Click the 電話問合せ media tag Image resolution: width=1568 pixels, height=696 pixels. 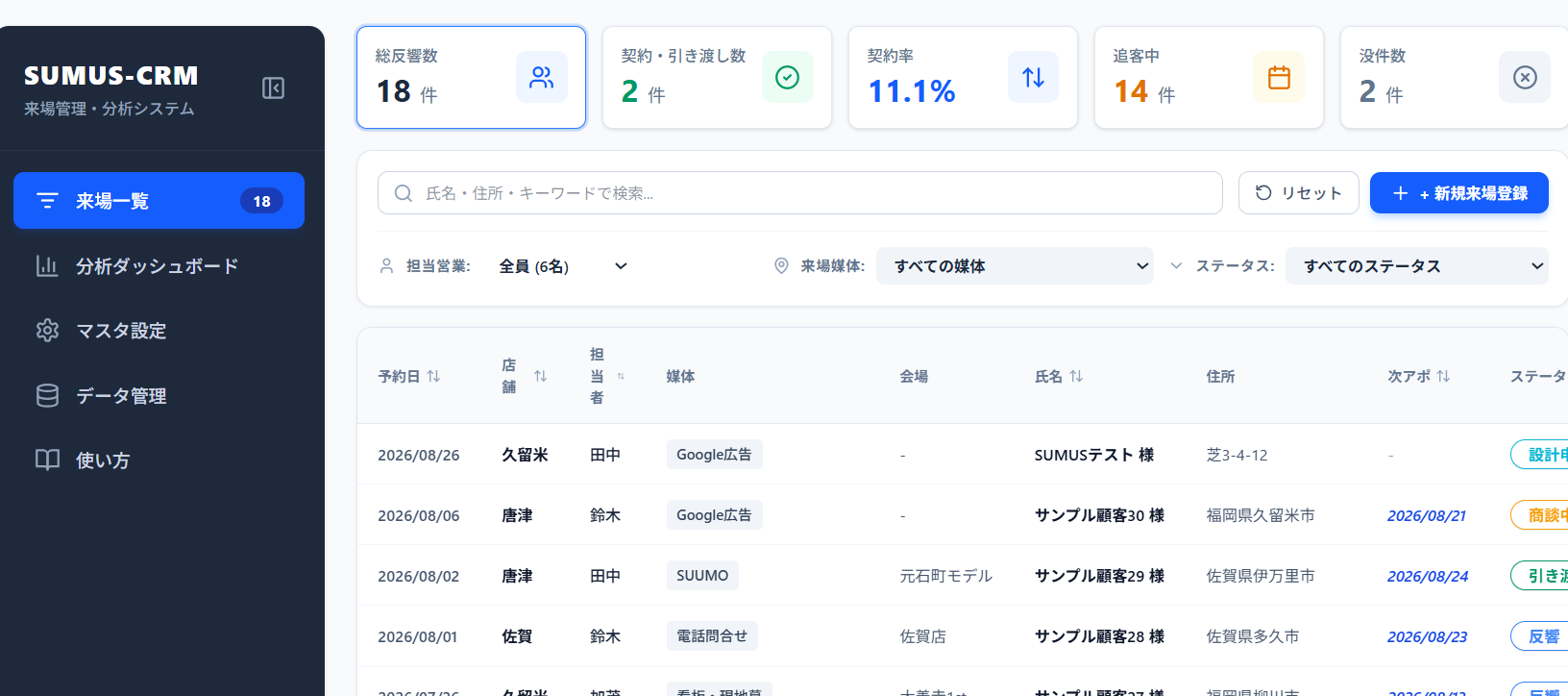click(712, 636)
